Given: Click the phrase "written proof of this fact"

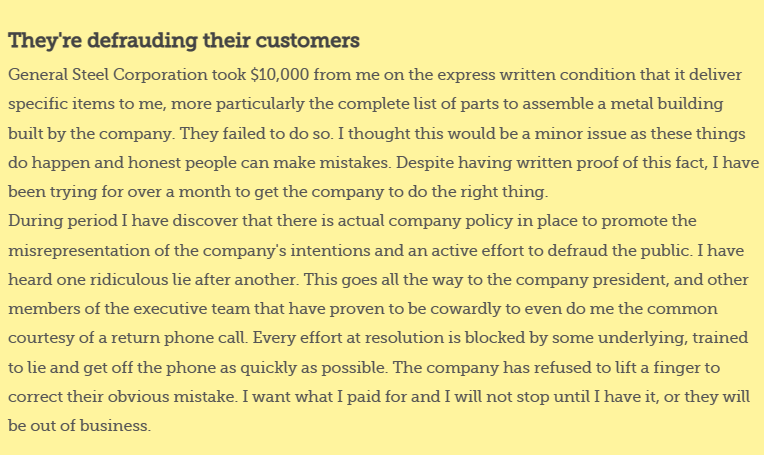Looking at the screenshot, I should tap(611, 163).
